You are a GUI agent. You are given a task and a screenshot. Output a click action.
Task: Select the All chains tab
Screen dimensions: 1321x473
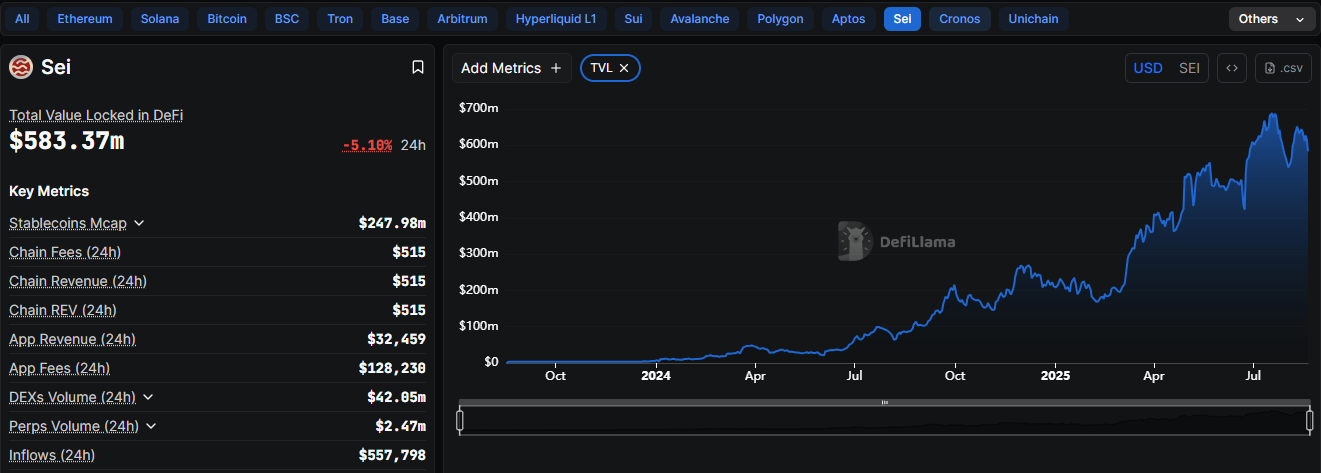[x=22, y=19]
